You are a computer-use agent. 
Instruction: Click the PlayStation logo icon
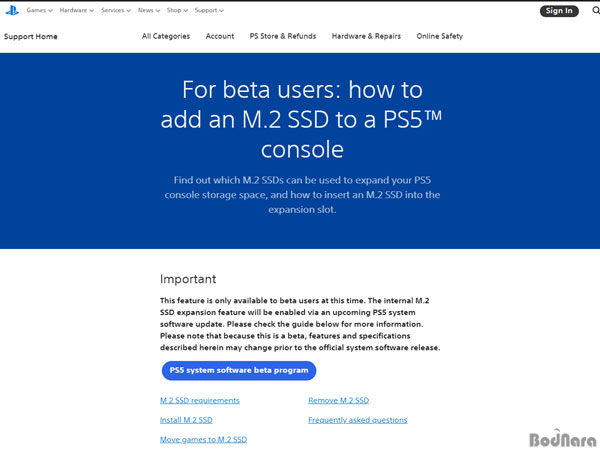12,11
